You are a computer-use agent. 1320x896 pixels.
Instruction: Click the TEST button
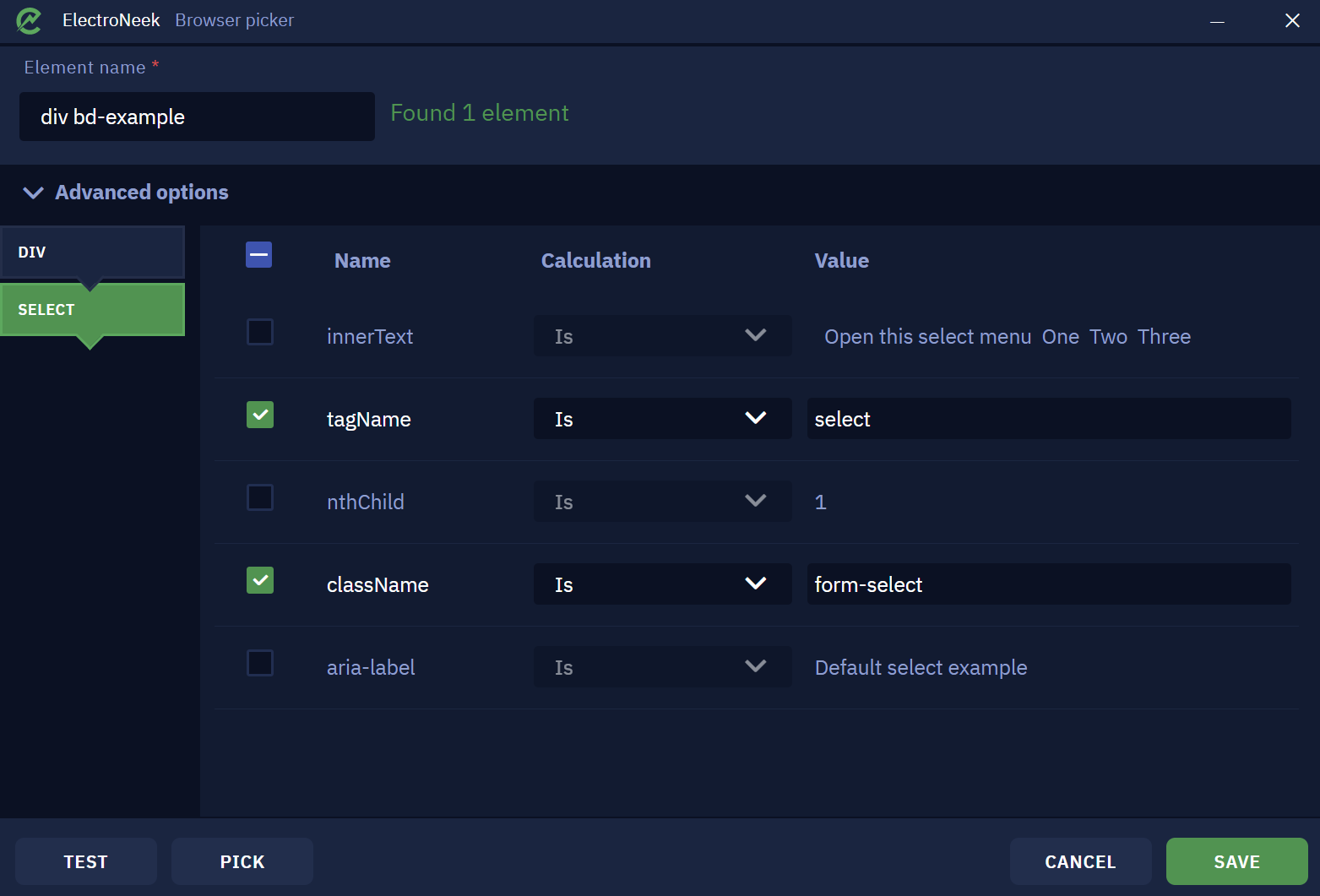[86, 861]
